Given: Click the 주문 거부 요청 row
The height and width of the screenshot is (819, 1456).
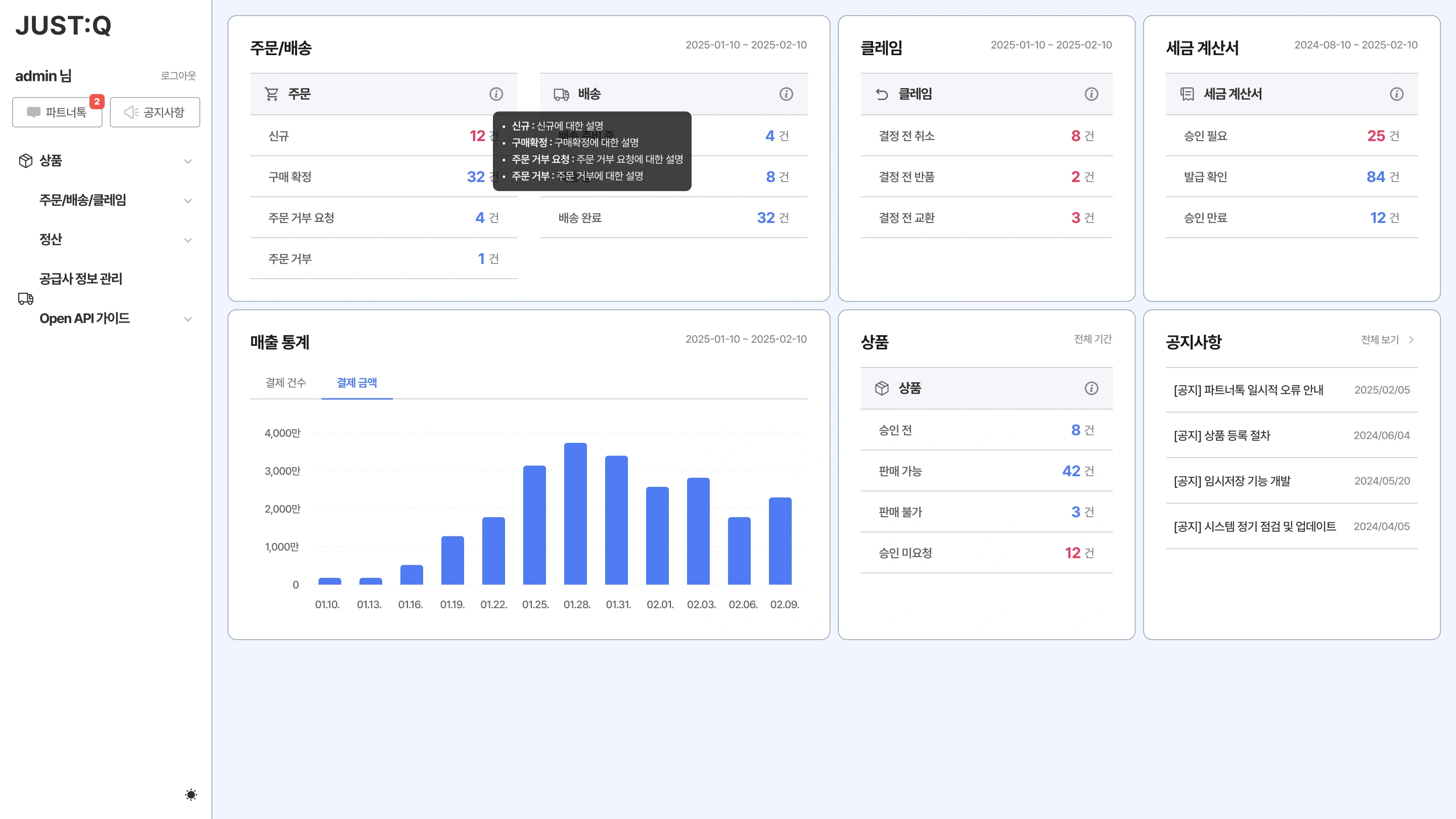Looking at the screenshot, I should click(x=384, y=217).
